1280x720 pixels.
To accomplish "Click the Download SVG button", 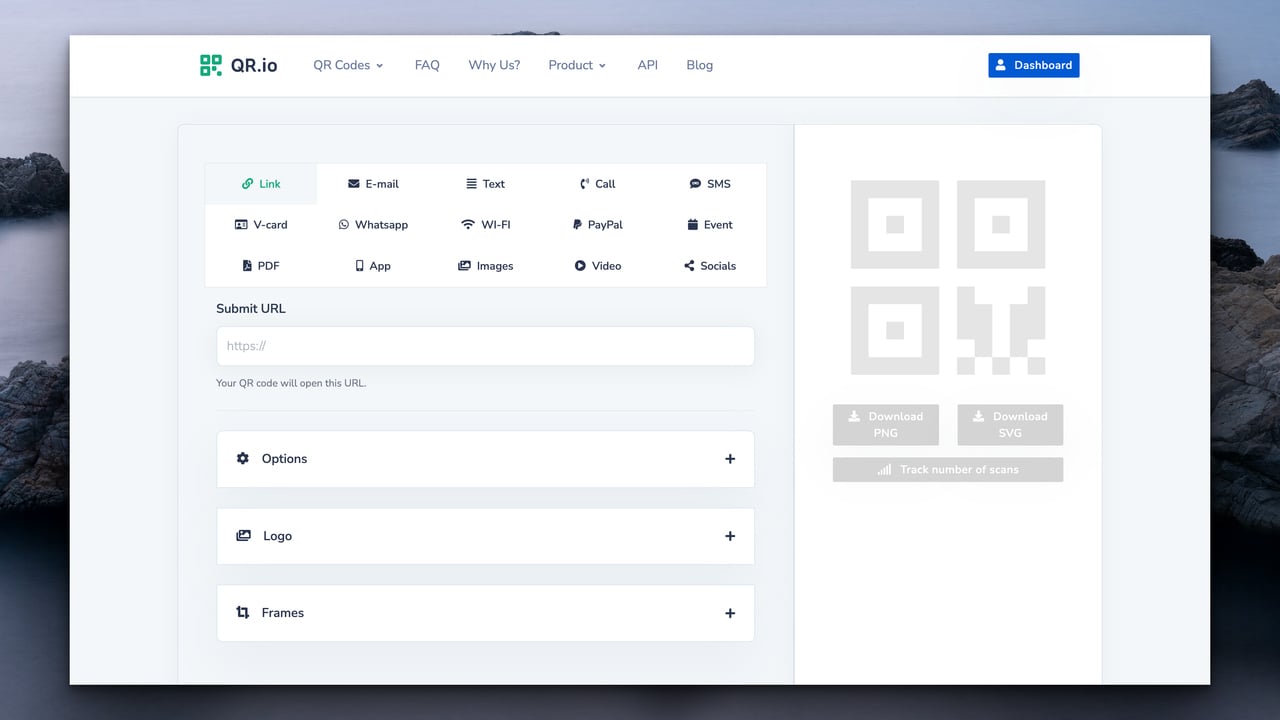I will point(1010,425).
